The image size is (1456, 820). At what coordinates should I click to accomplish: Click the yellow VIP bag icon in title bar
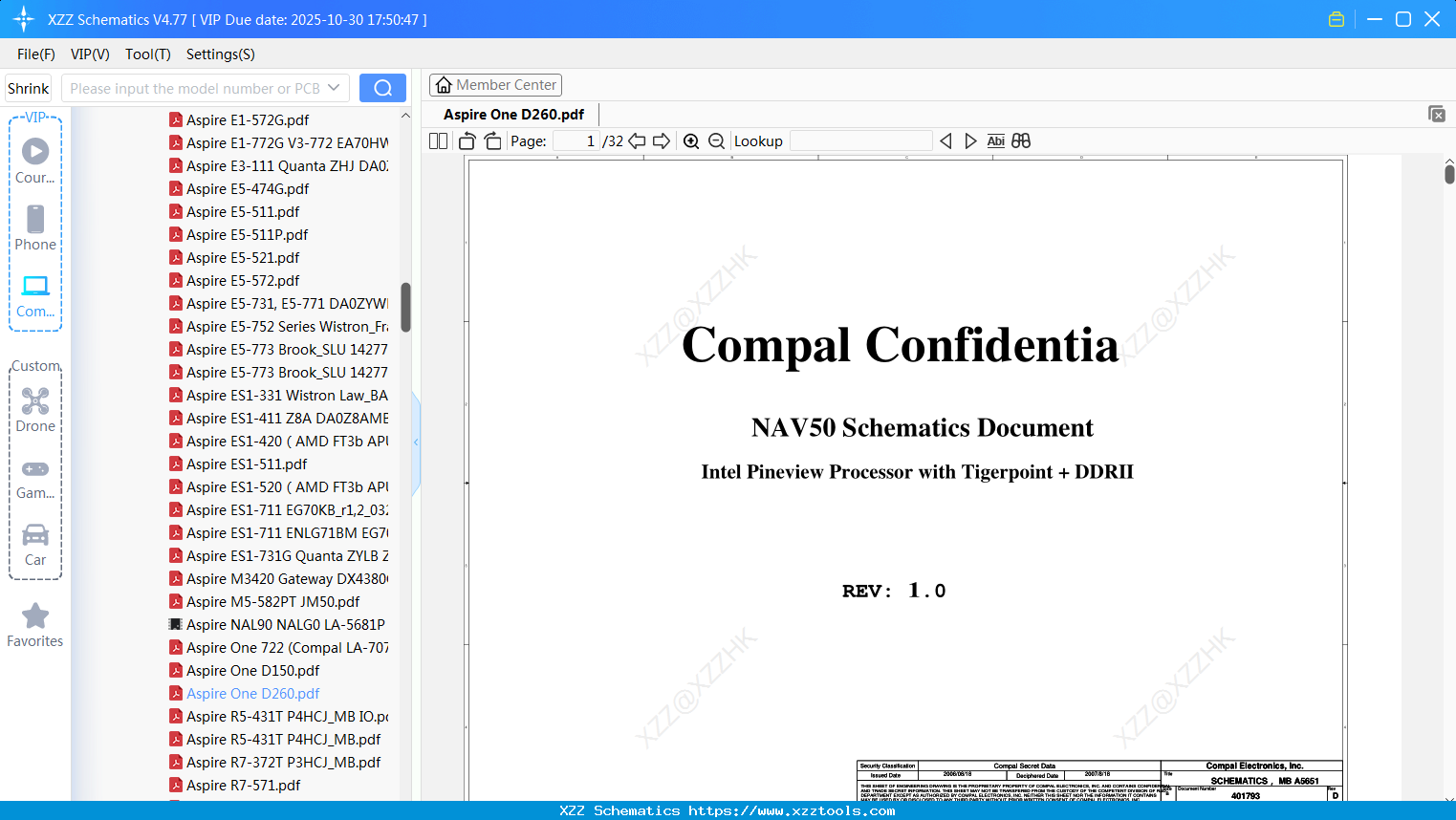tap(1336, 19)
